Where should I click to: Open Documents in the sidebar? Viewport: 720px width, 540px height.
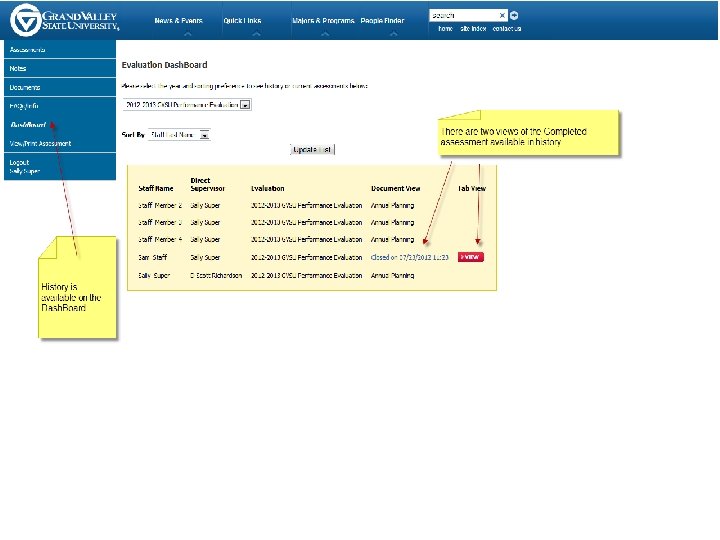click(60, 87)
